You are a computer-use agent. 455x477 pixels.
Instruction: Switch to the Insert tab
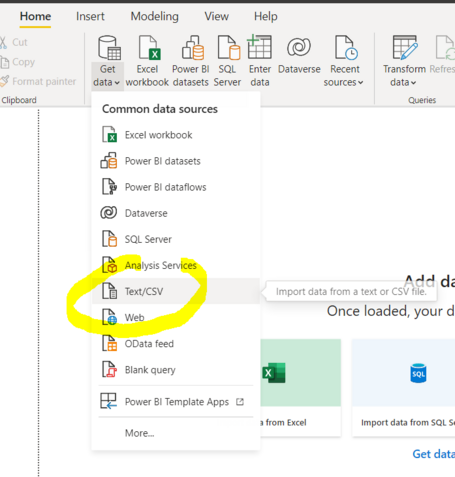click(90, 16)
